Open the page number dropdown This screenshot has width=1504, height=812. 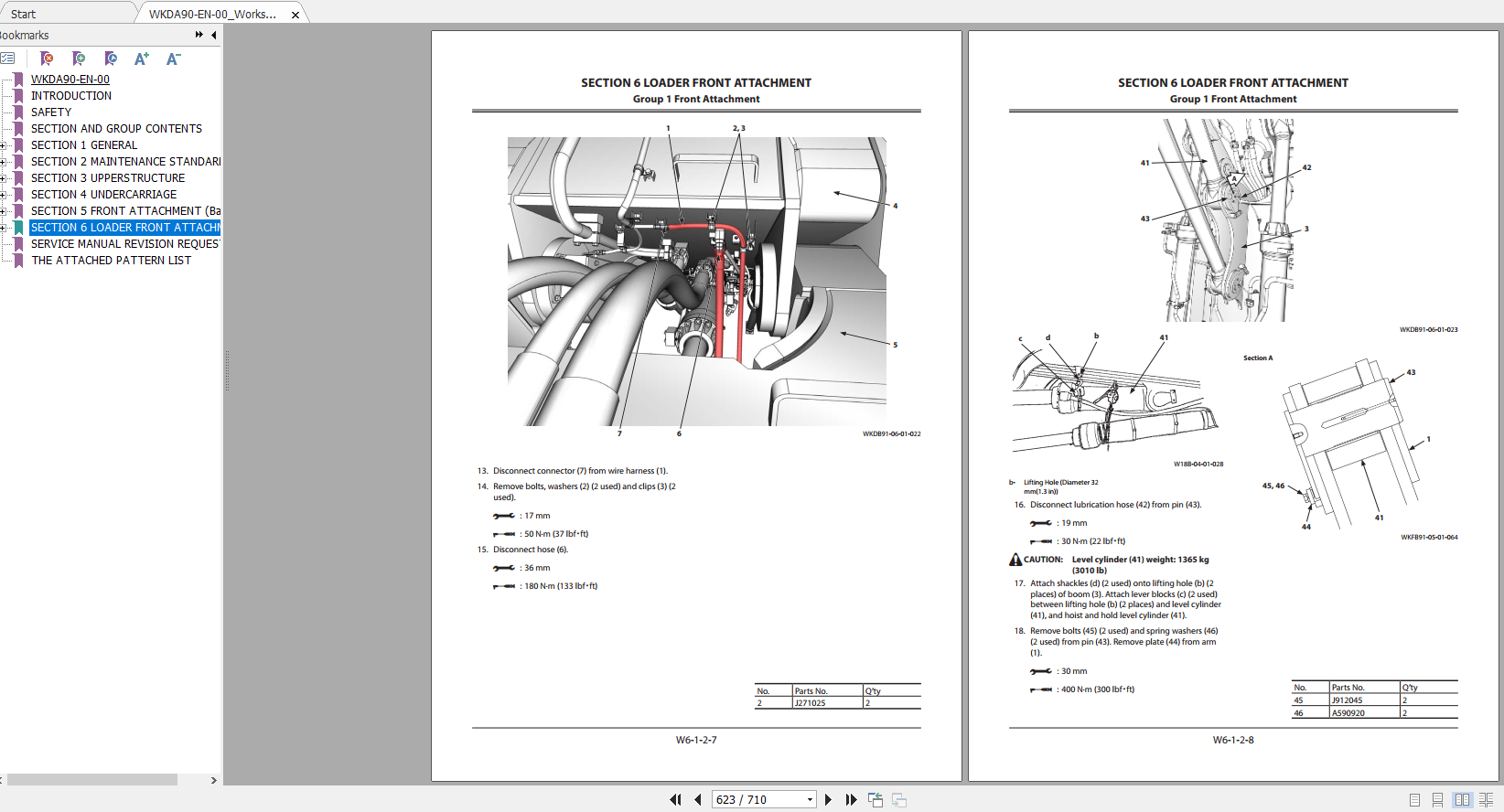pyautogui.click(x=810, y=799)
